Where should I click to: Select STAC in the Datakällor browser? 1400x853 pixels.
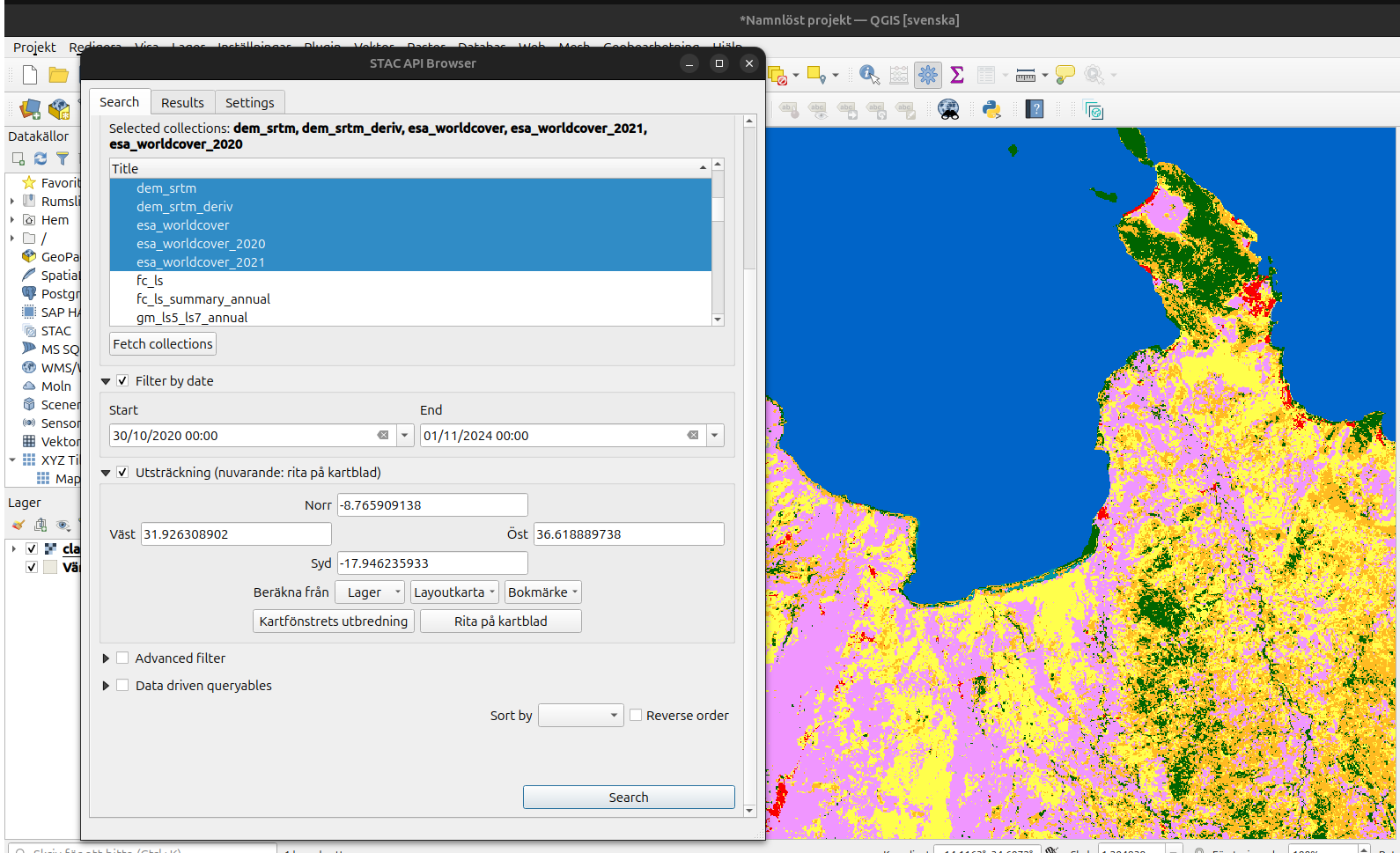pyautogui.click(x=56, y=331)
